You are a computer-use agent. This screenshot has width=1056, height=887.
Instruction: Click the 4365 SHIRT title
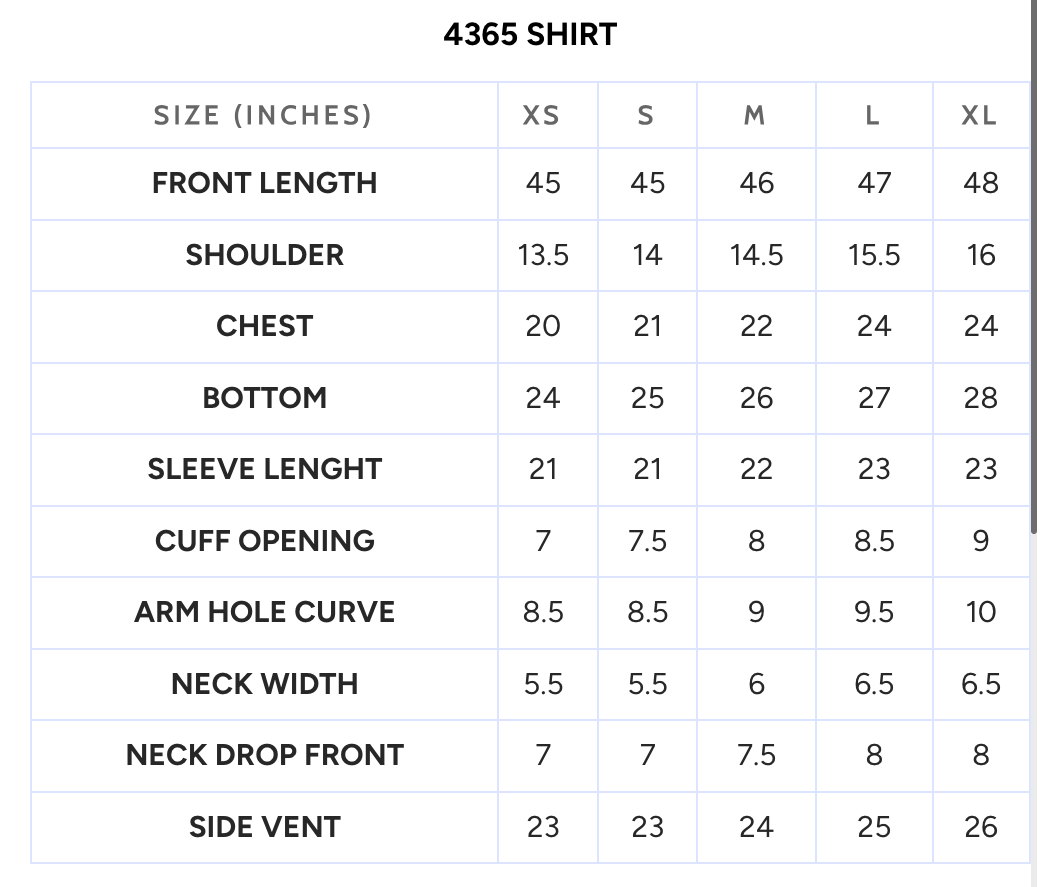point(530,34)
